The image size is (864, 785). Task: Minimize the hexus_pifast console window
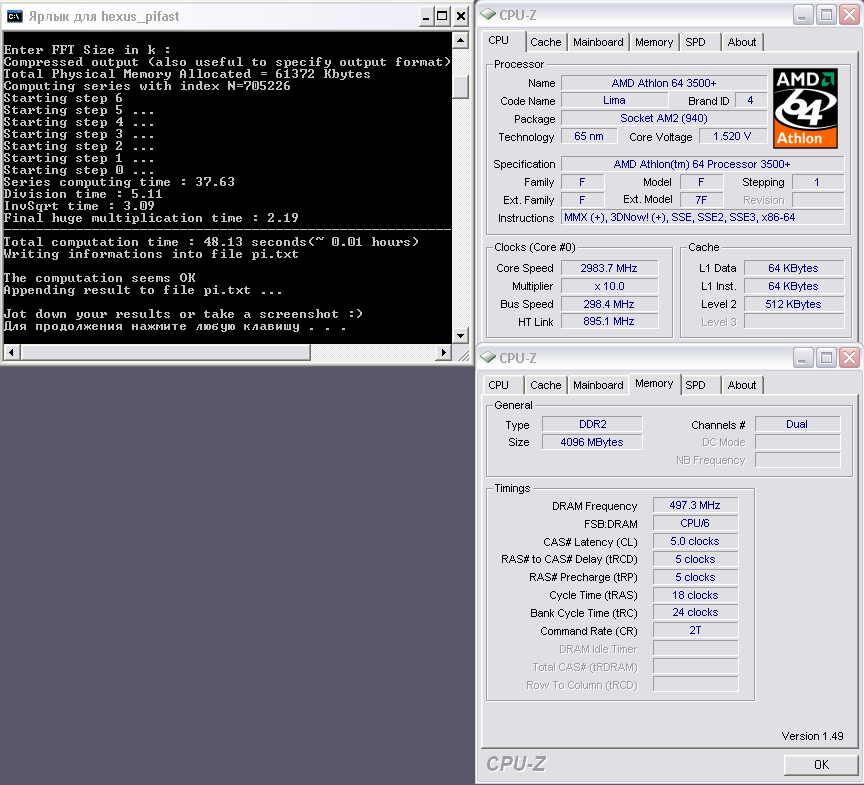click(425, 17)
